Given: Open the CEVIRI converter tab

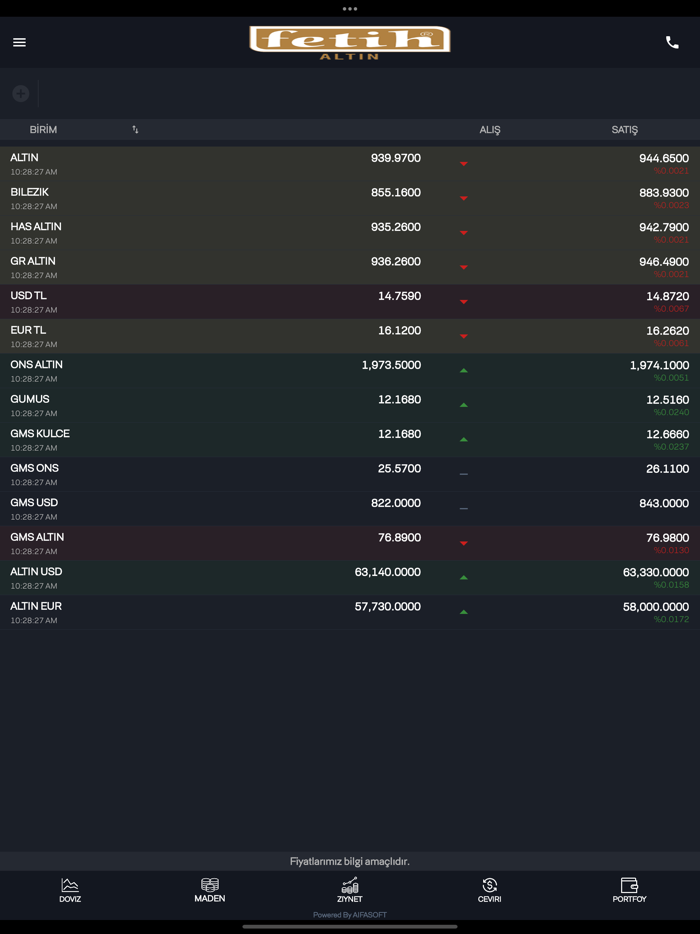Looking at the screenshot, I should [x=489, y=889].
